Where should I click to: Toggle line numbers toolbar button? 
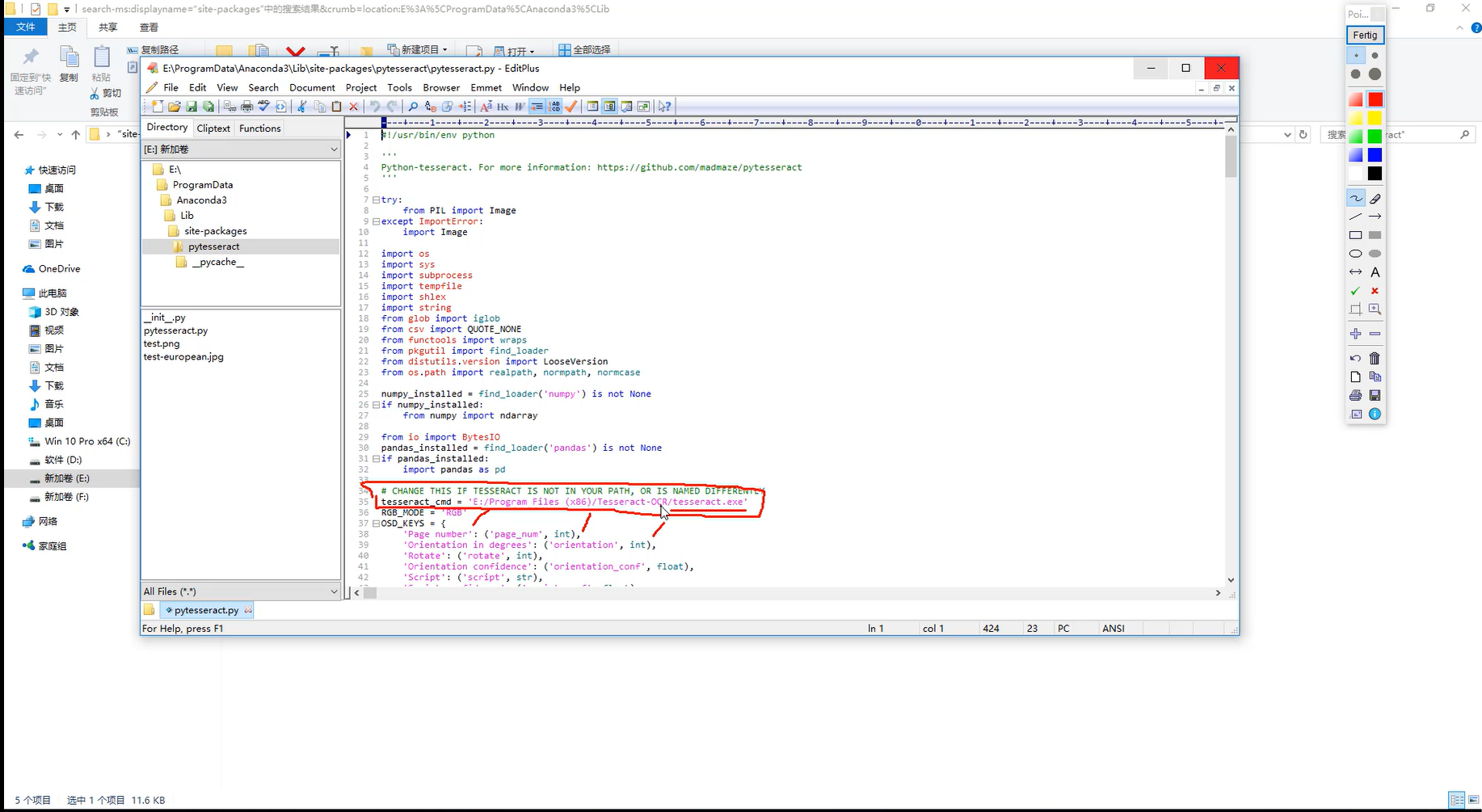point(554,107)
